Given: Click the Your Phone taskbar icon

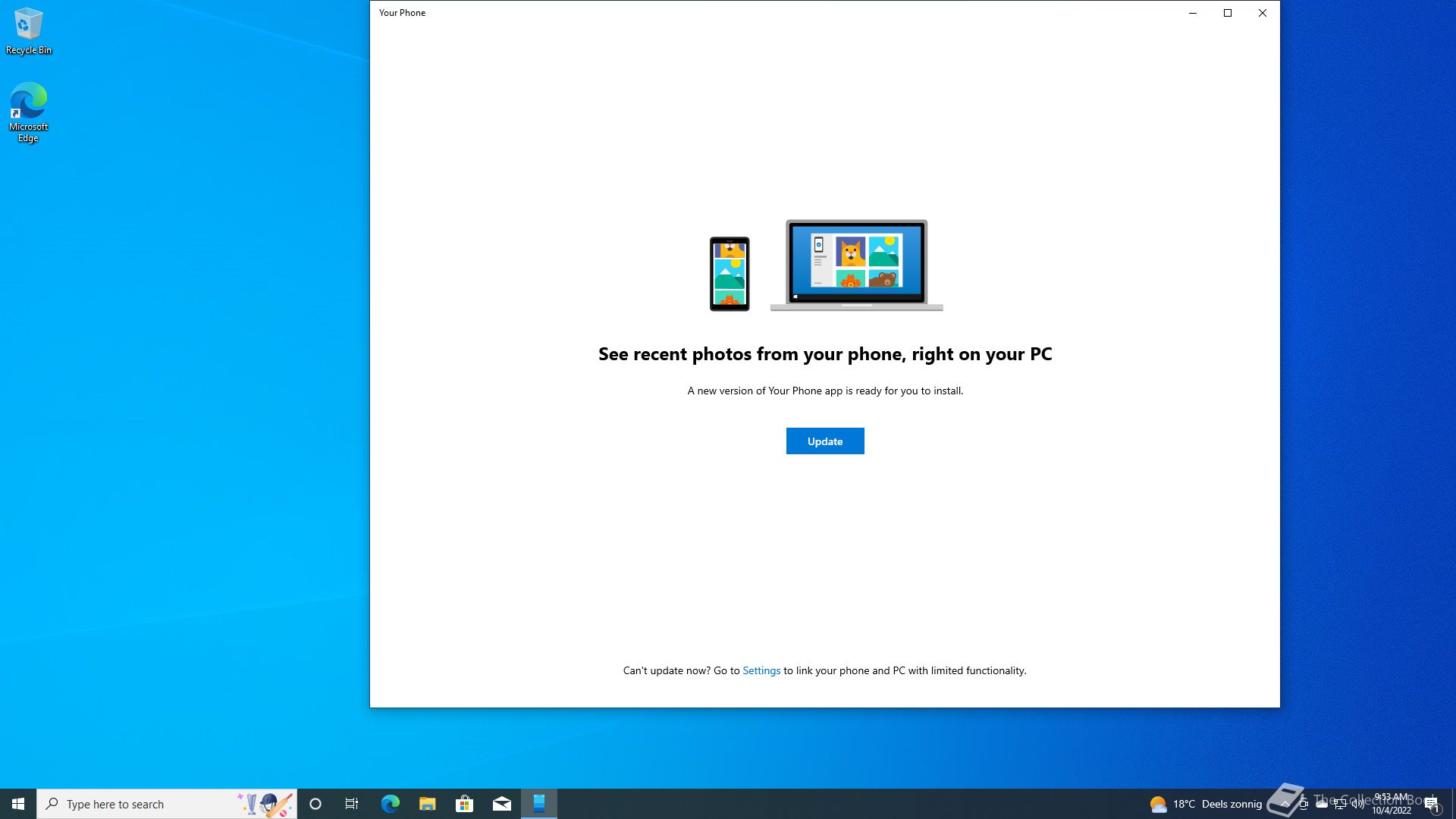Looking at the screenshot, I should (x=539, y=804).
